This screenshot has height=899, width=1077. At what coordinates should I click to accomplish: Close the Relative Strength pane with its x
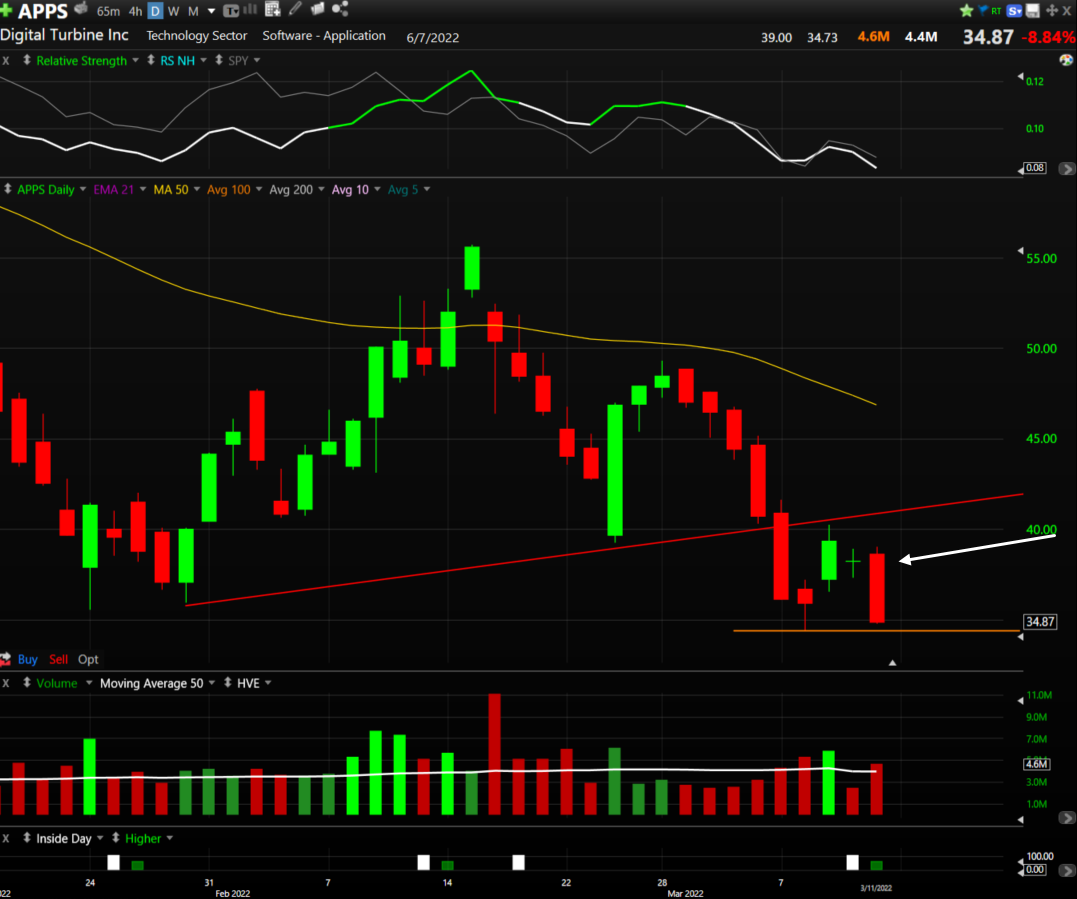(x=5, y=60)
